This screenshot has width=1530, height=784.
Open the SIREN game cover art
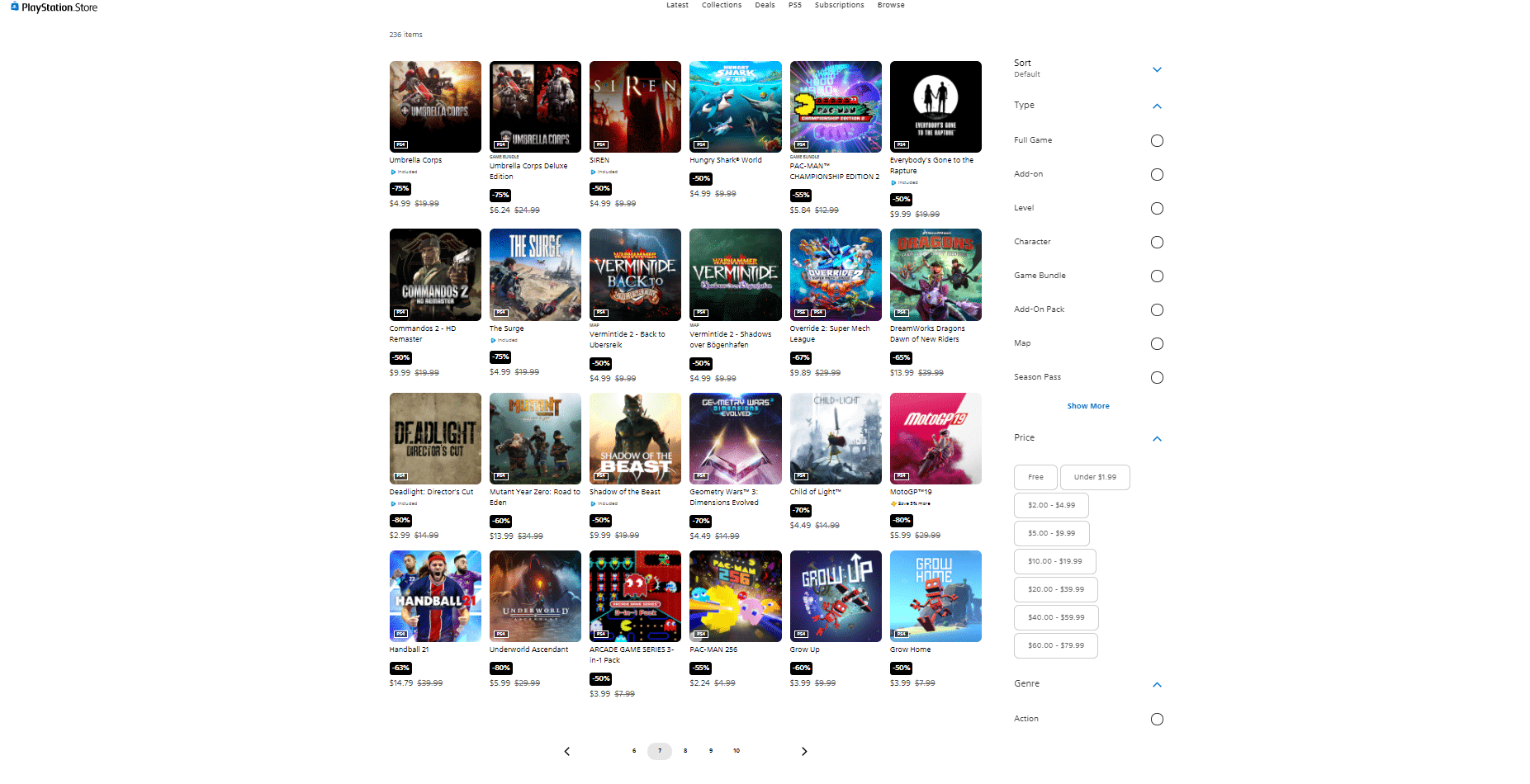click(x=635, y=106)
